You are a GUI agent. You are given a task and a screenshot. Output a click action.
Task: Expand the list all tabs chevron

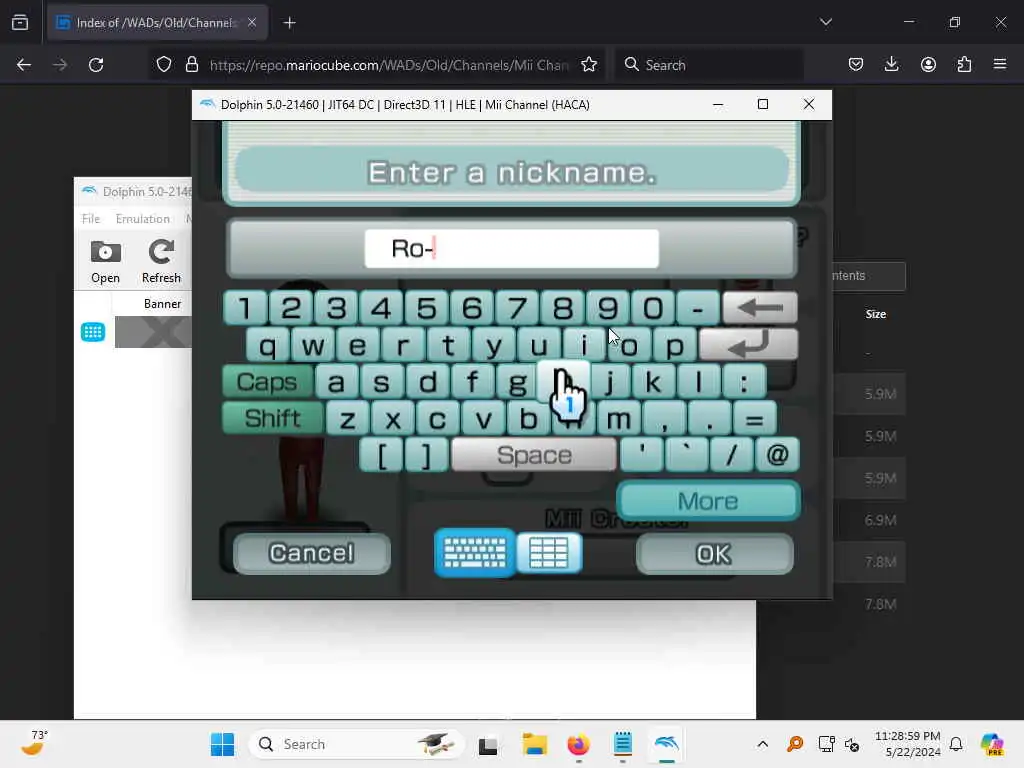tap(825, 22)
